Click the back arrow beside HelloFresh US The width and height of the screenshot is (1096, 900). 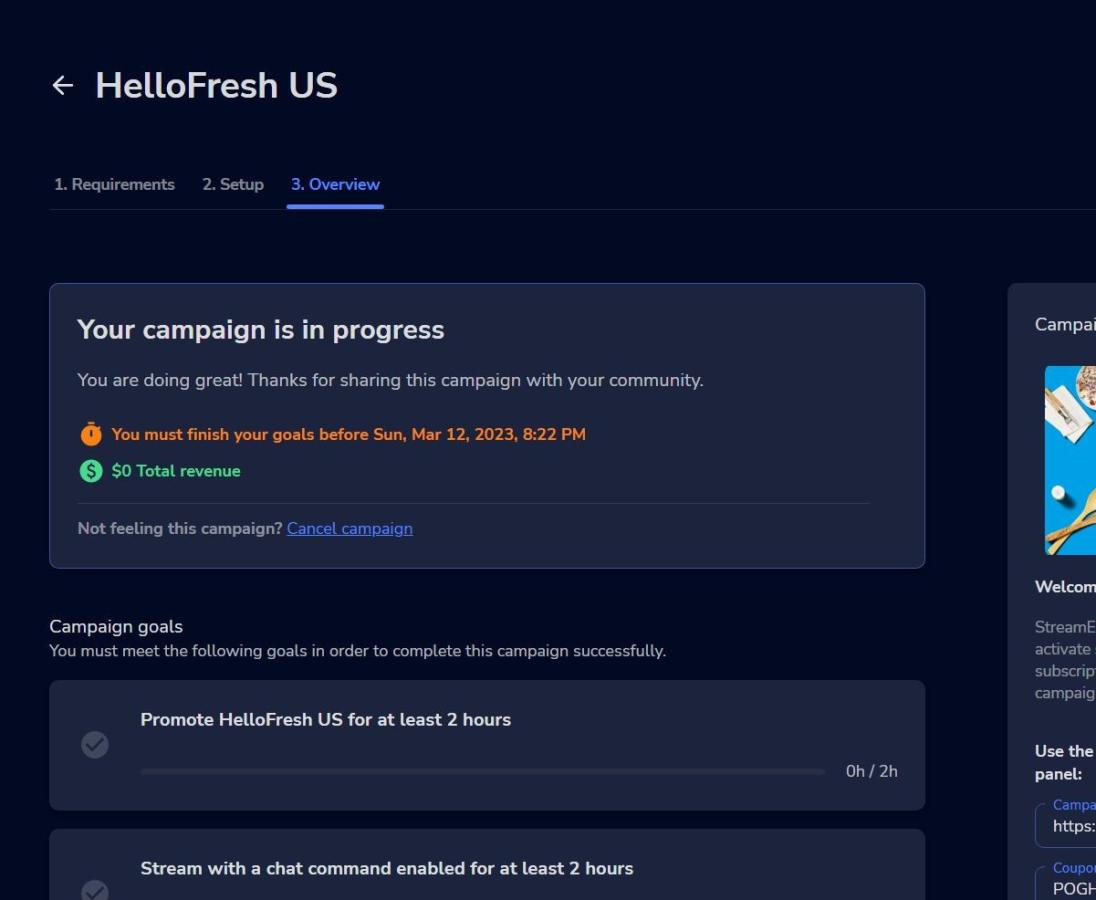(63, 85)
